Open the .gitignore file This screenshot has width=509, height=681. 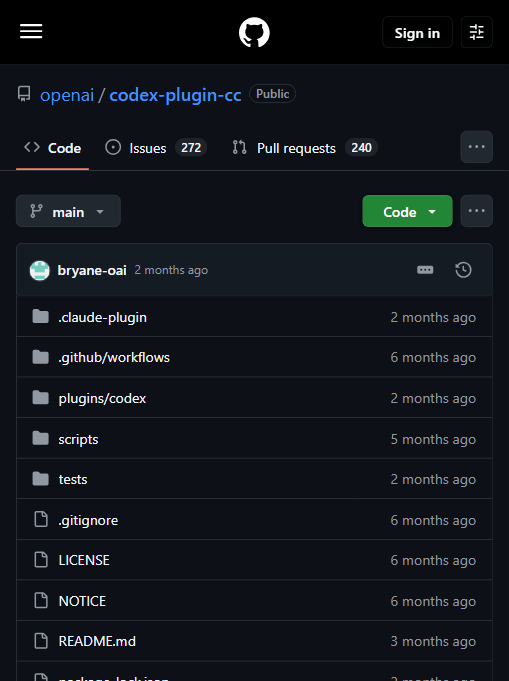[88, 520]
